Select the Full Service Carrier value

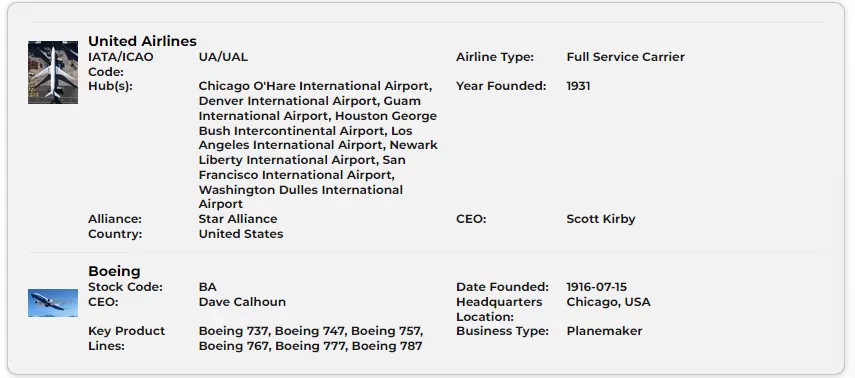coord(625,57)
